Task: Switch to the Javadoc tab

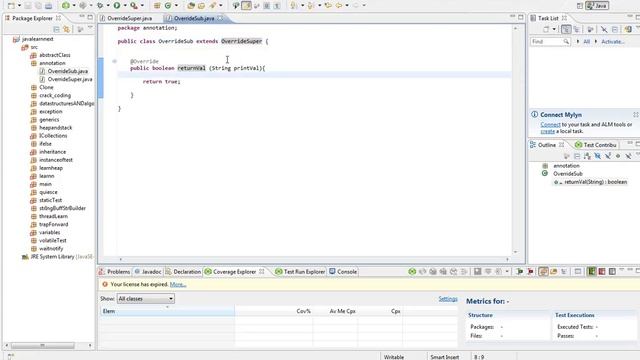Action: 148,272
